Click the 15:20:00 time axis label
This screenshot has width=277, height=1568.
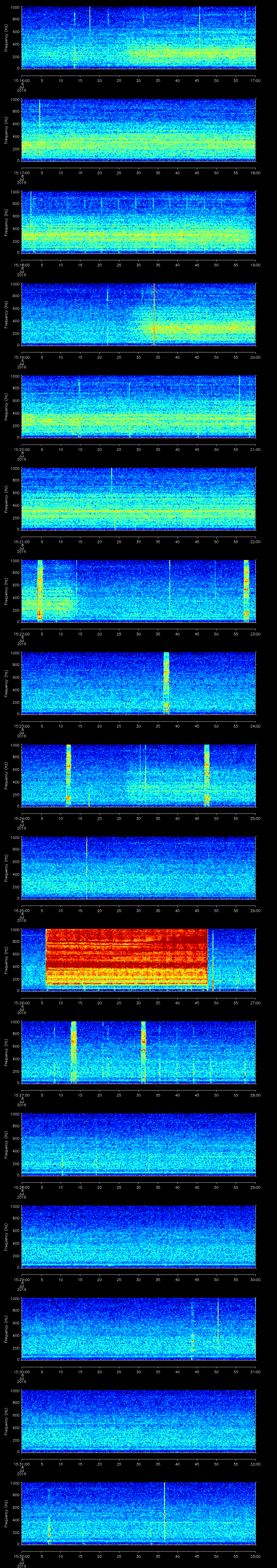click(x=21, y=449)
